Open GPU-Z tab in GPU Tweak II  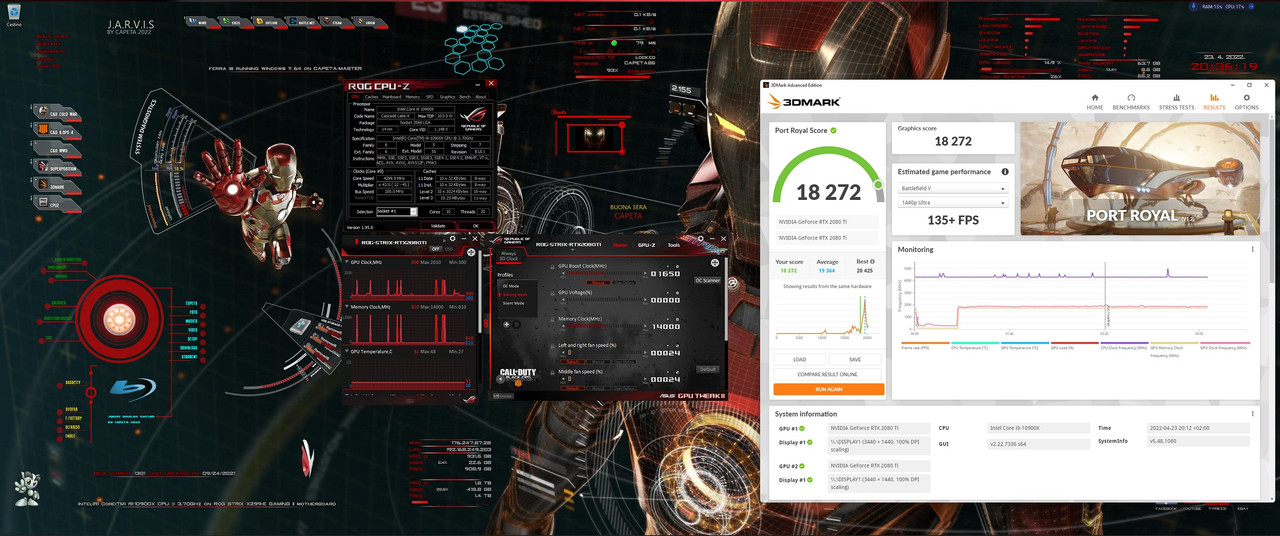[646, 245]
